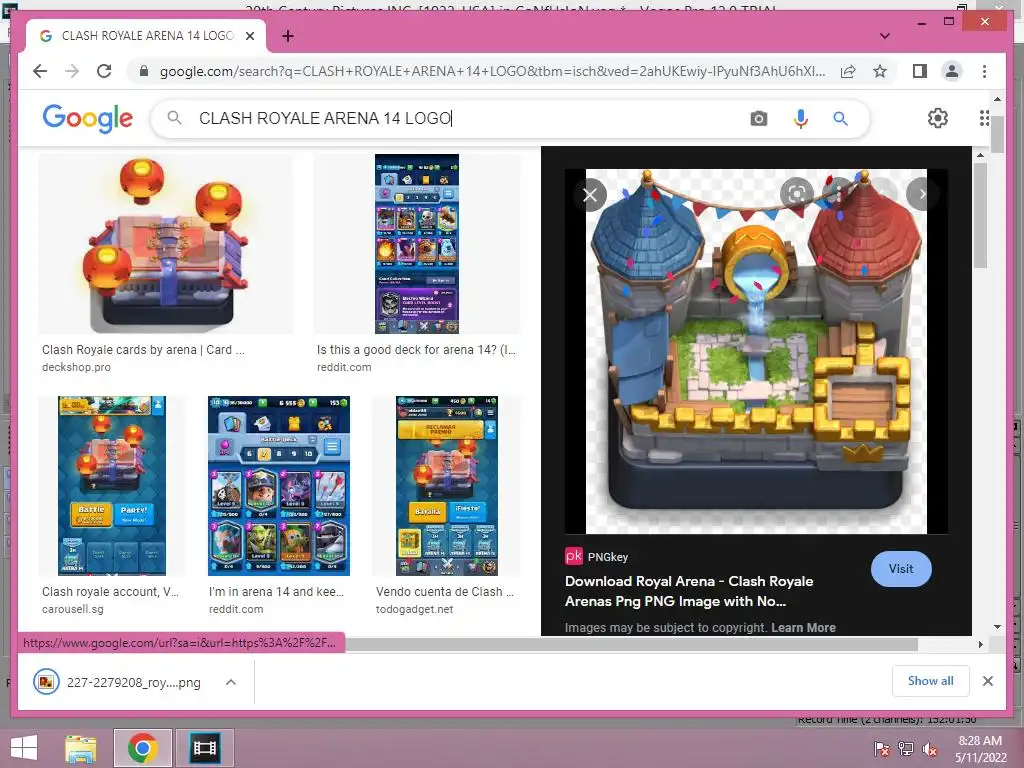Open the Chrome profile avatar
This screenshot has width=1024, height=768.
pyautogui.click(x=952, y=71)
